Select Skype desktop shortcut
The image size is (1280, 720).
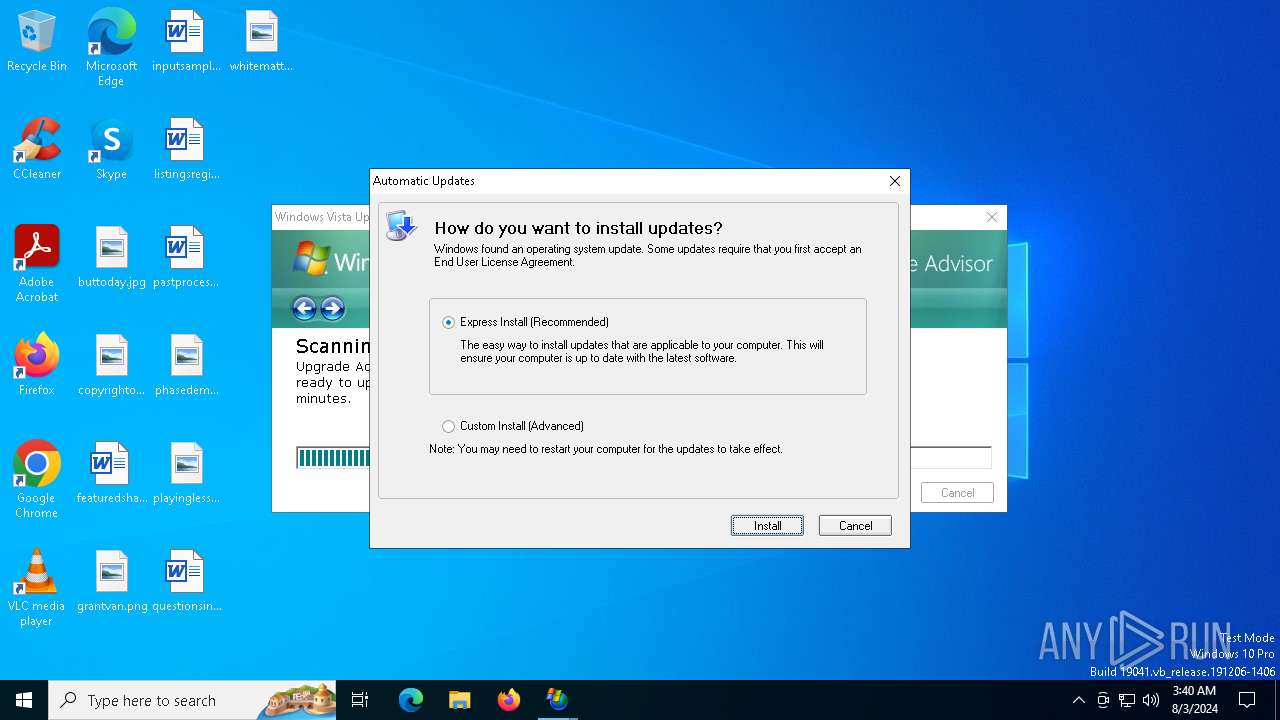111,150
